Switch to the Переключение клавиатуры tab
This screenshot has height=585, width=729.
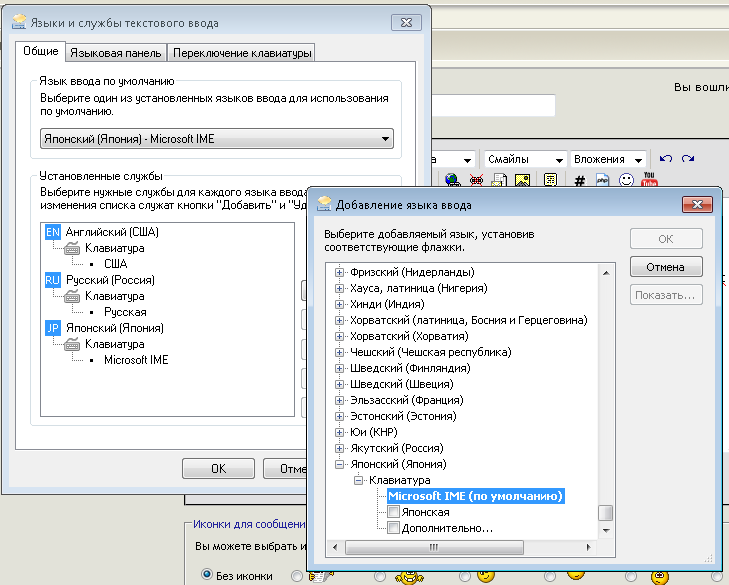click(x=242, y=53)
